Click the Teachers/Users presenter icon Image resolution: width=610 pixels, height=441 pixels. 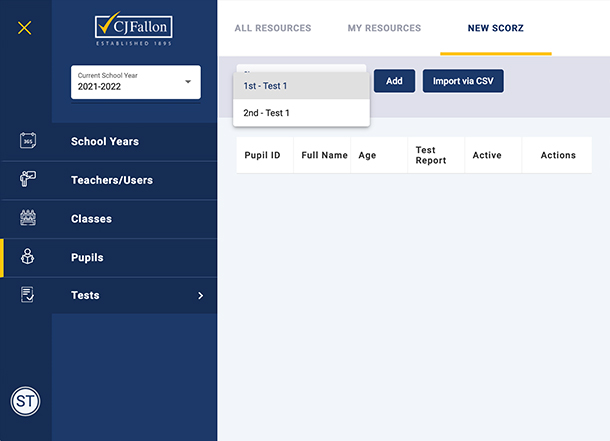(x=28, y=179)
